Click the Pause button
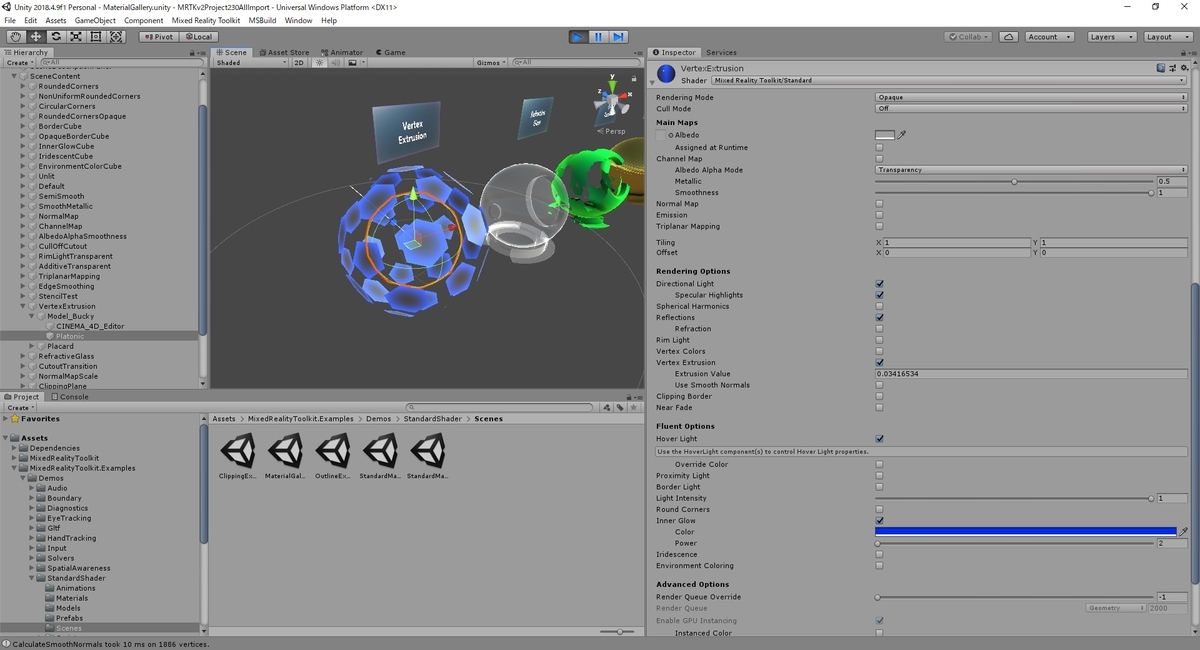This screenshot has height=650, width=1200. [598, 37]
